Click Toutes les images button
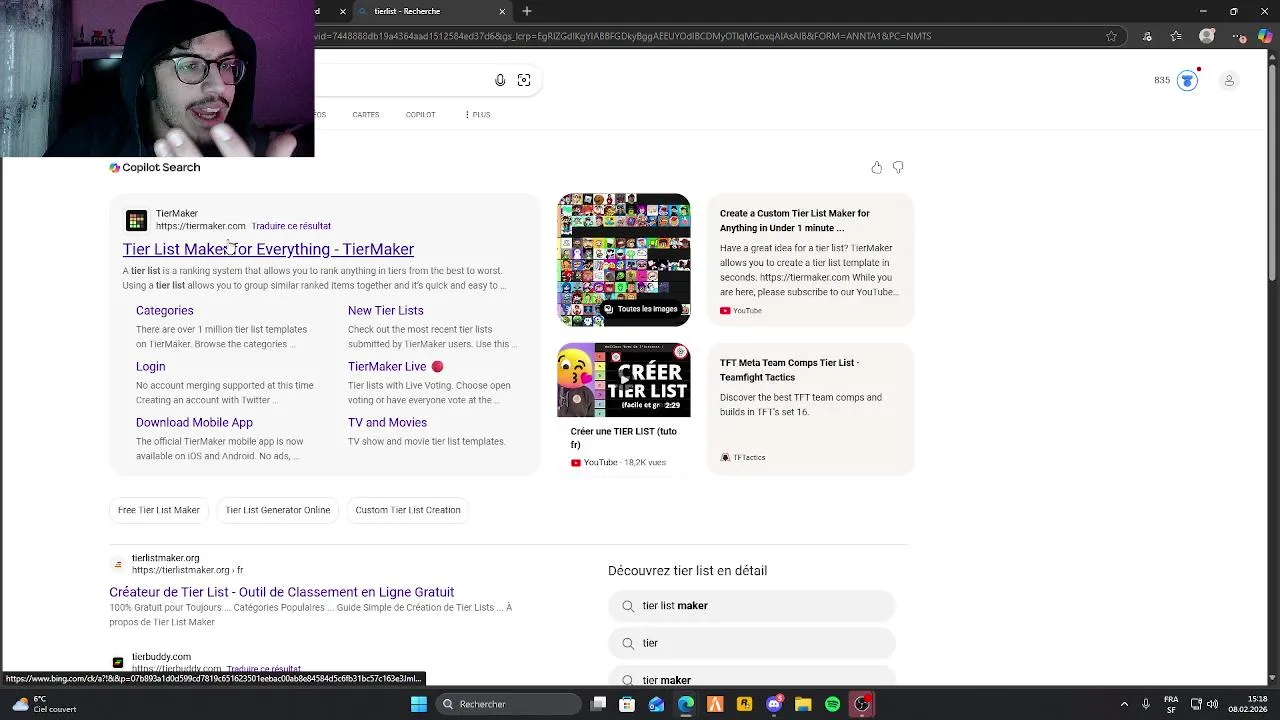 tap(640, 309)
